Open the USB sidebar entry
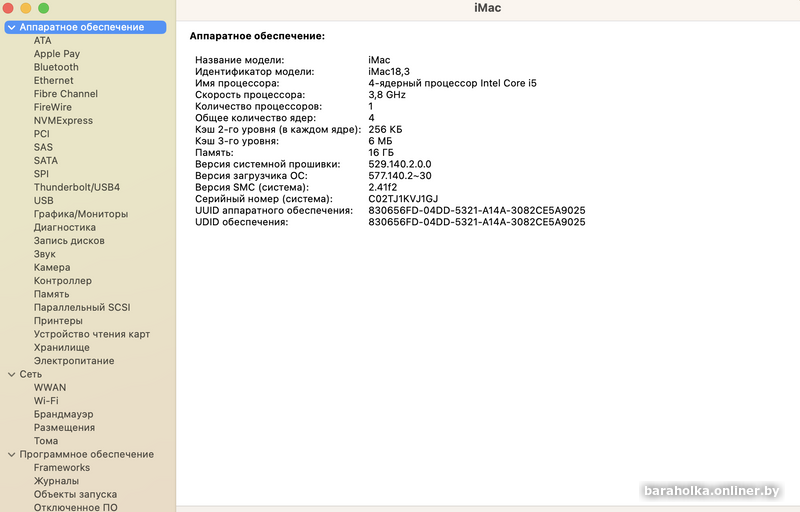800x512 pixels. 43,200
